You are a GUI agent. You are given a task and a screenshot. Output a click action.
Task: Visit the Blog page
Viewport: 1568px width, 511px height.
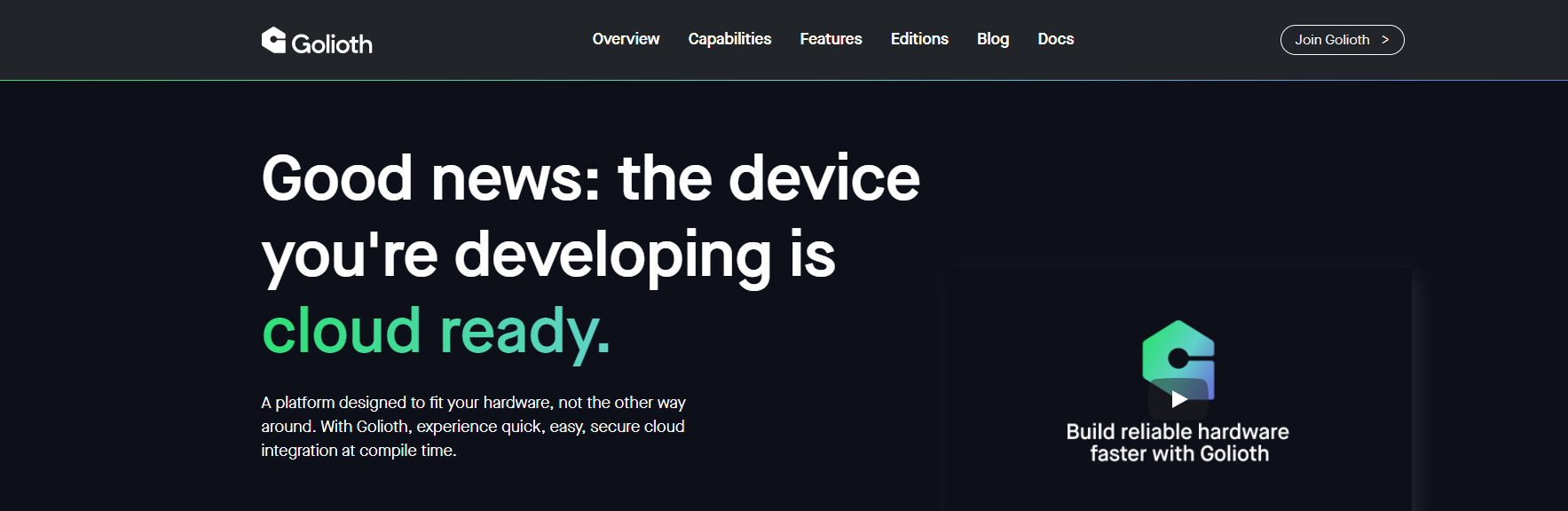coord(993,39)
